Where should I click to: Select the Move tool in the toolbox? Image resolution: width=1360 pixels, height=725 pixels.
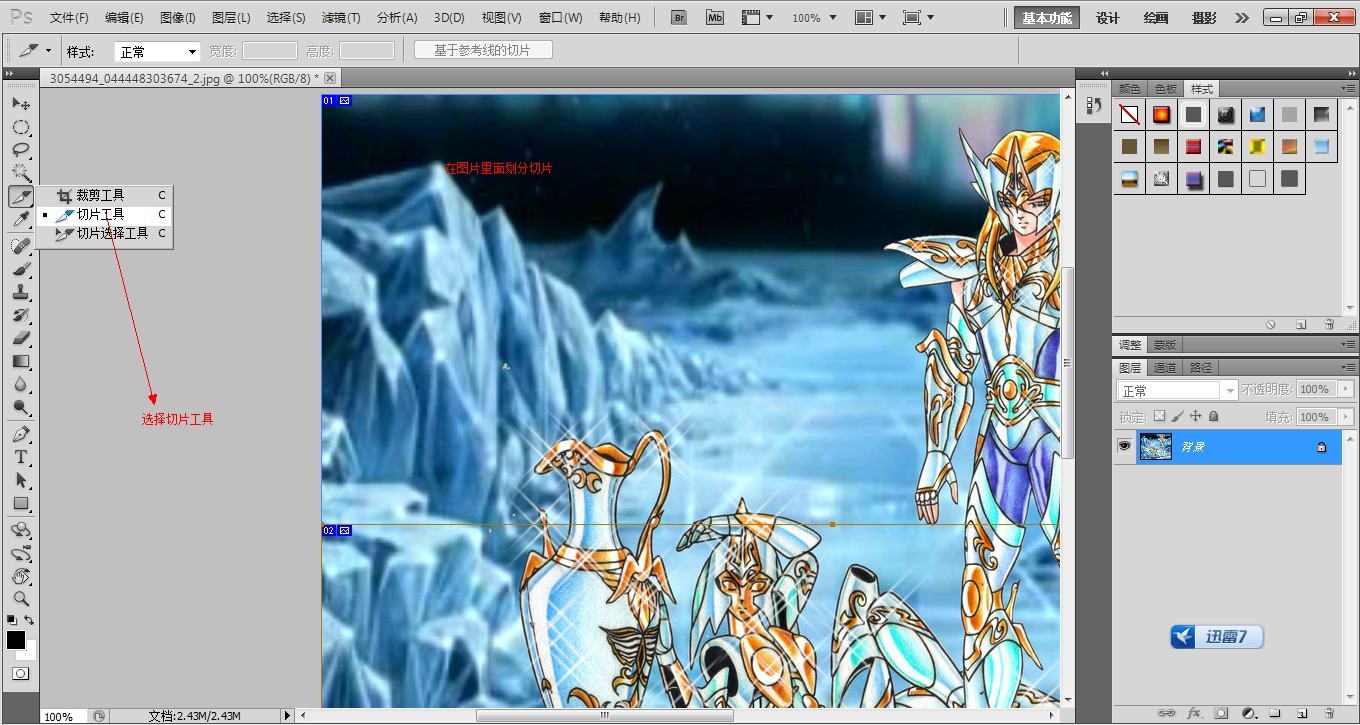pos(21,104)
